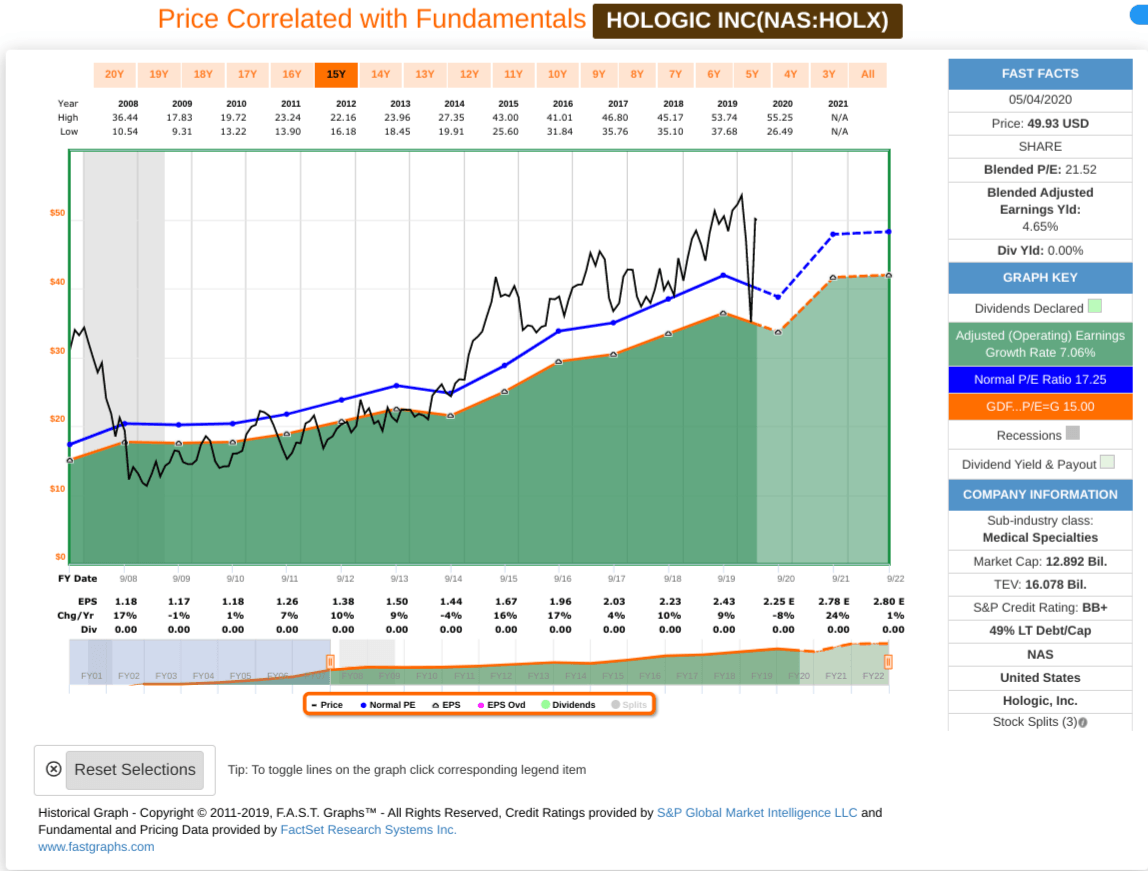
Task: Select the 9Y time range tab
Action: click(x=599, y=75)
